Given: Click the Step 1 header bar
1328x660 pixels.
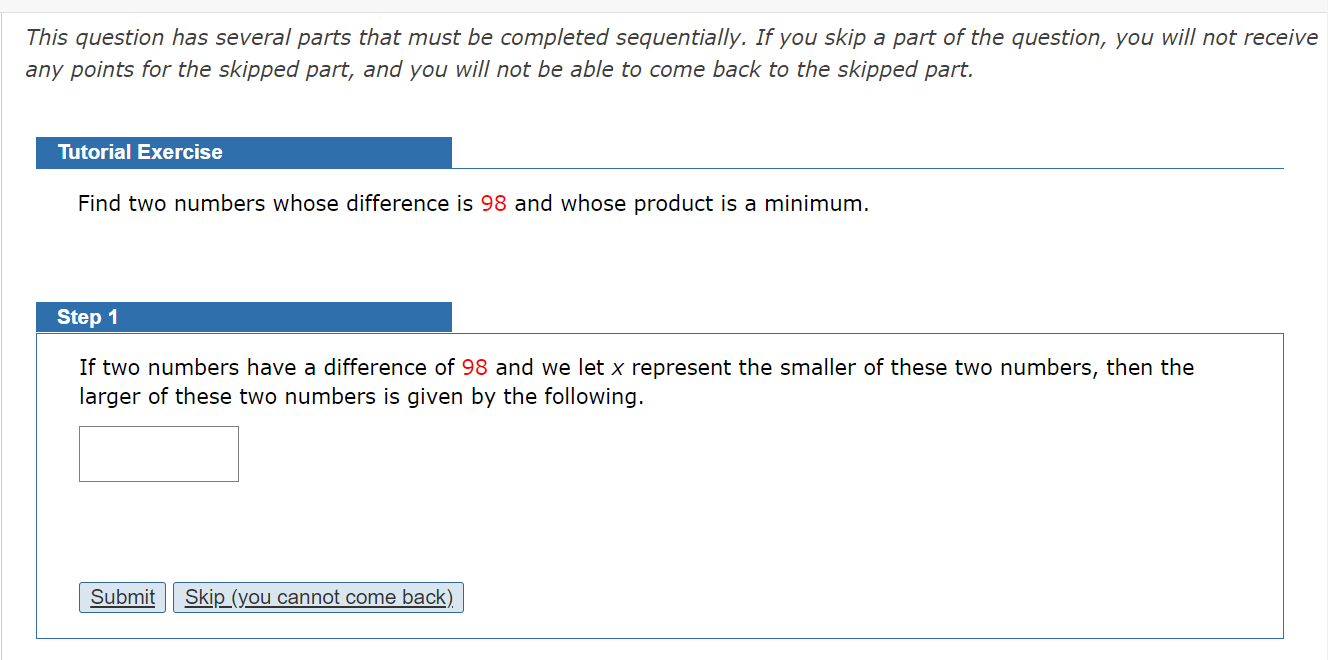Looking at the screenshot, I should click(244, 316).
